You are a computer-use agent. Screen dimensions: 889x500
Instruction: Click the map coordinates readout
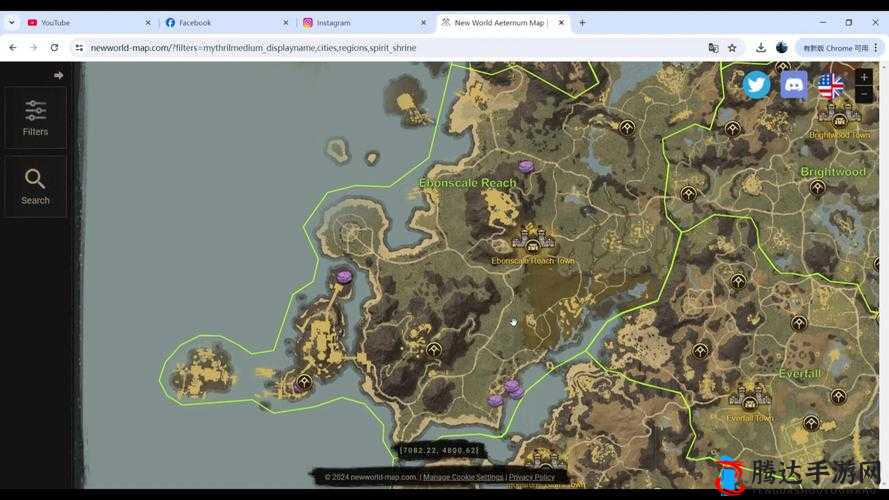[x=439, y=451]
